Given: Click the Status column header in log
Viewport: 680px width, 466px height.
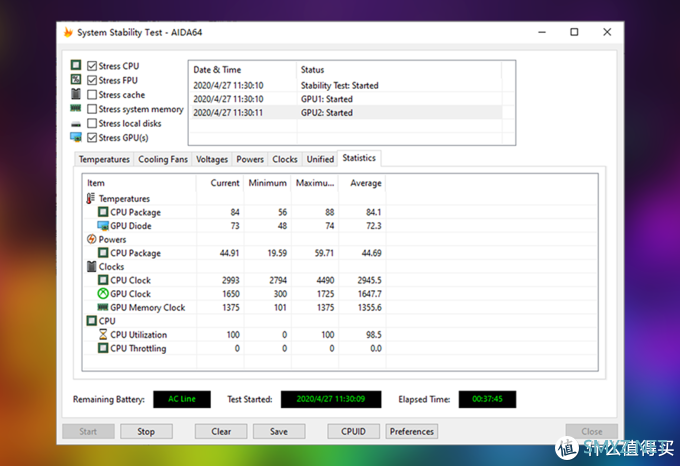Looking at the screenshot, I should (399, 69).
